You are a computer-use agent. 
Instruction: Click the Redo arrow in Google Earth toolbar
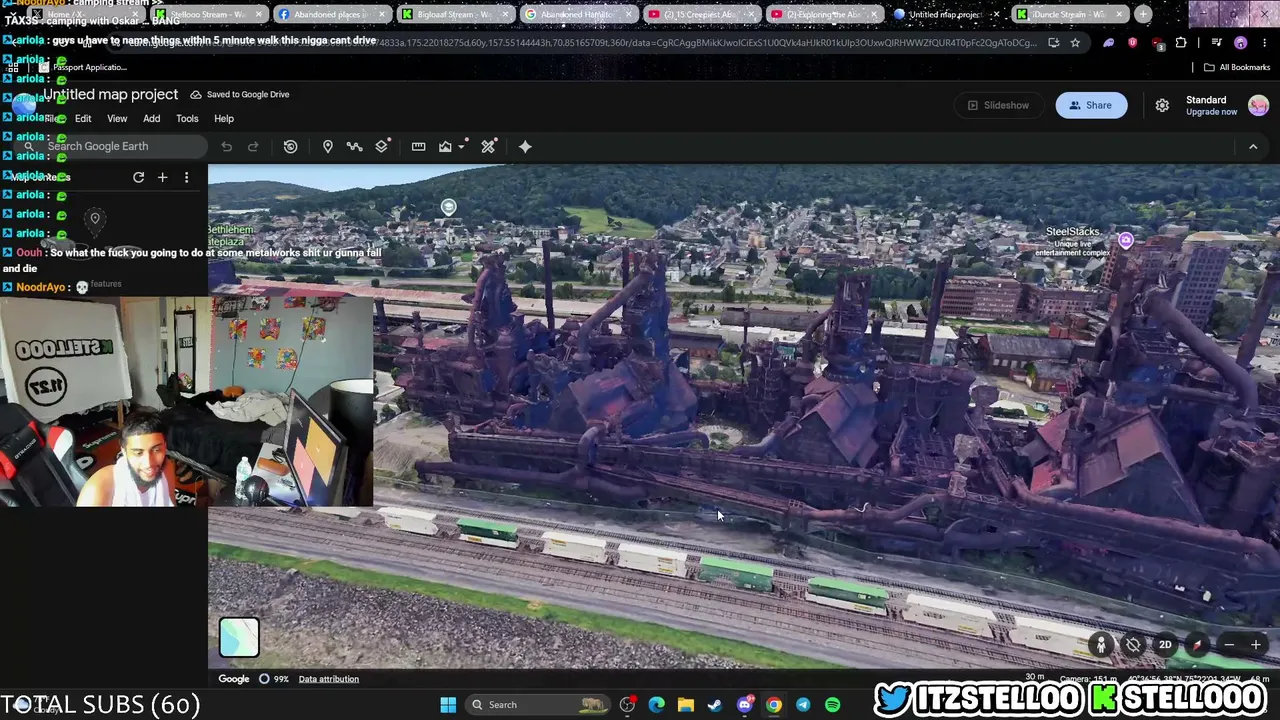[253, 147]
